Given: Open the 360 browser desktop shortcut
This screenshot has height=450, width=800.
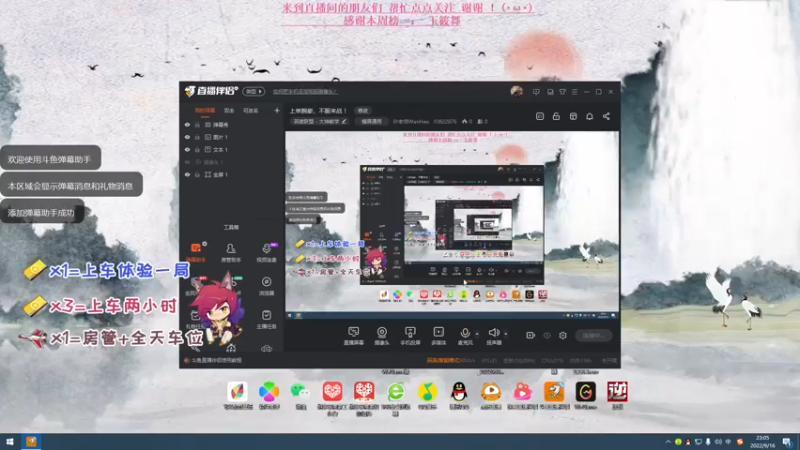Looking at the screenshot, I should 395,398.
